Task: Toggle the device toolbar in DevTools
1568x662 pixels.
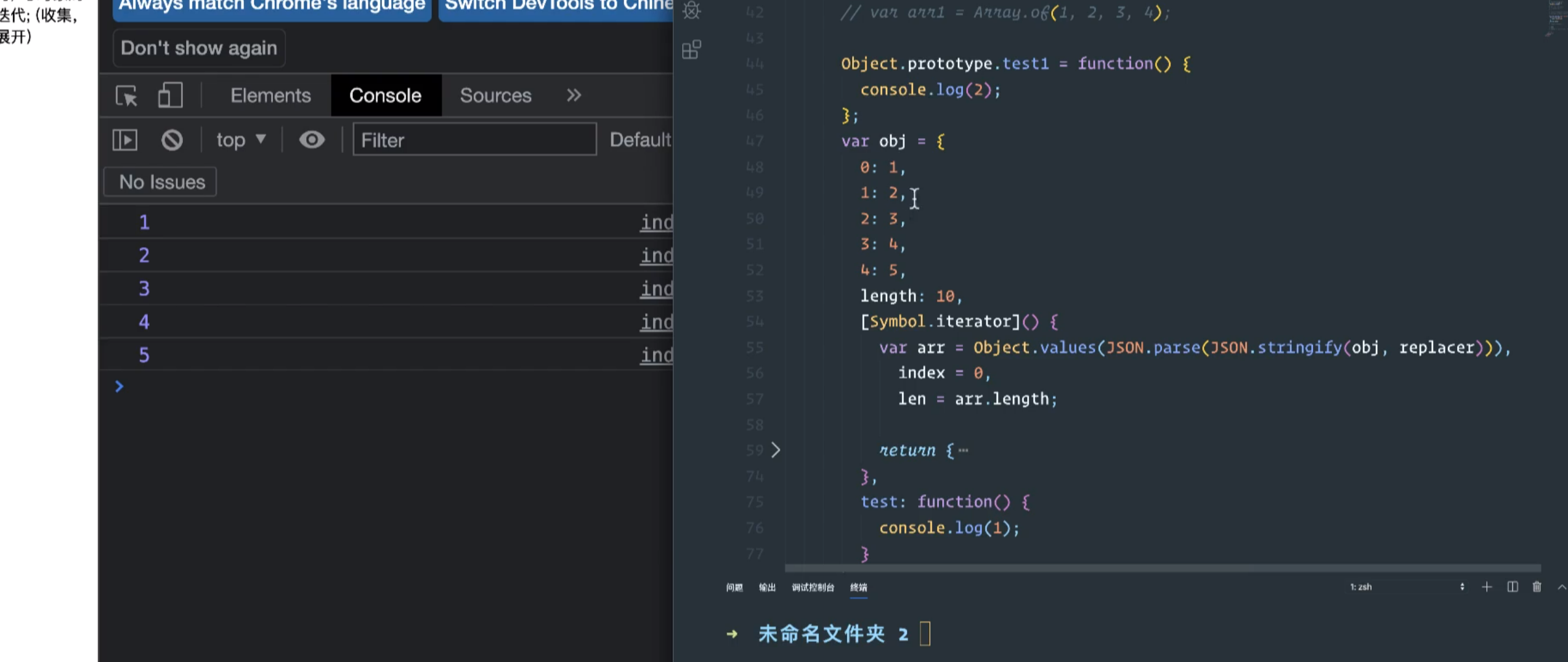Action: (x=170, y=95)
